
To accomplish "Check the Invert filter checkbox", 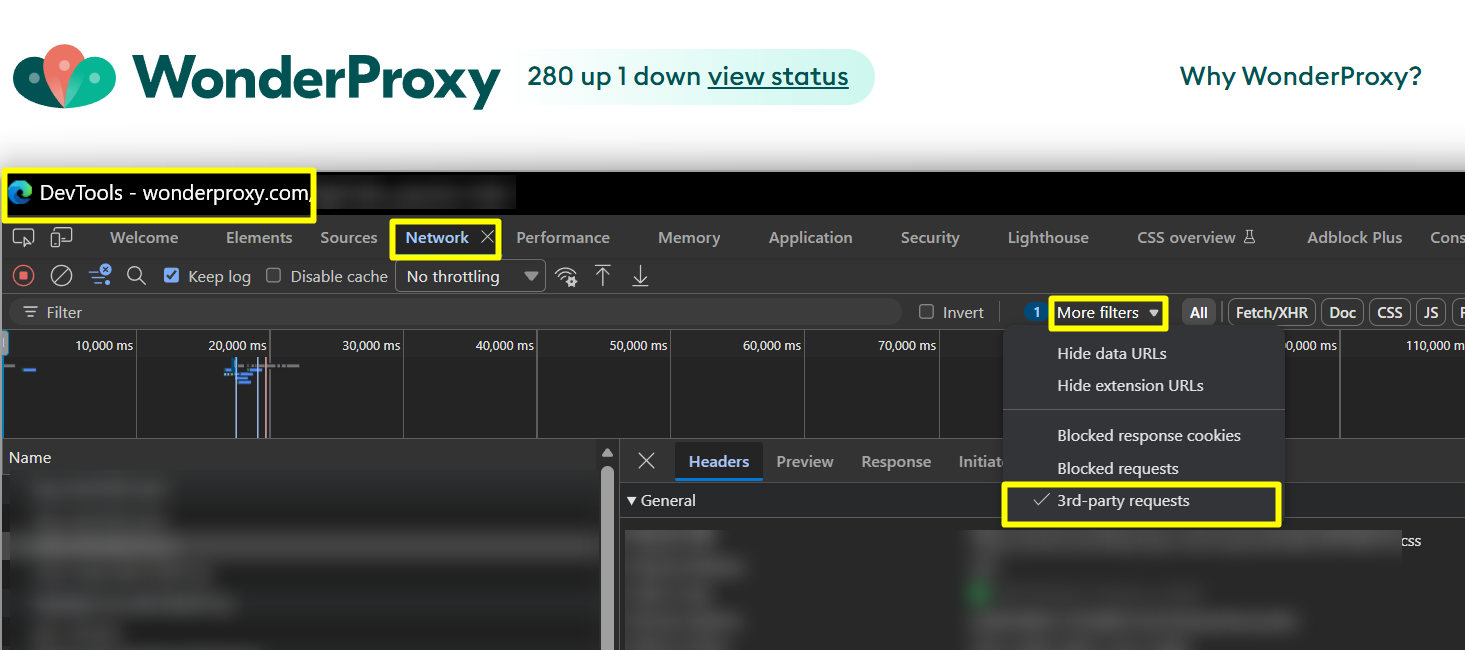I will [x=926, y=312].
